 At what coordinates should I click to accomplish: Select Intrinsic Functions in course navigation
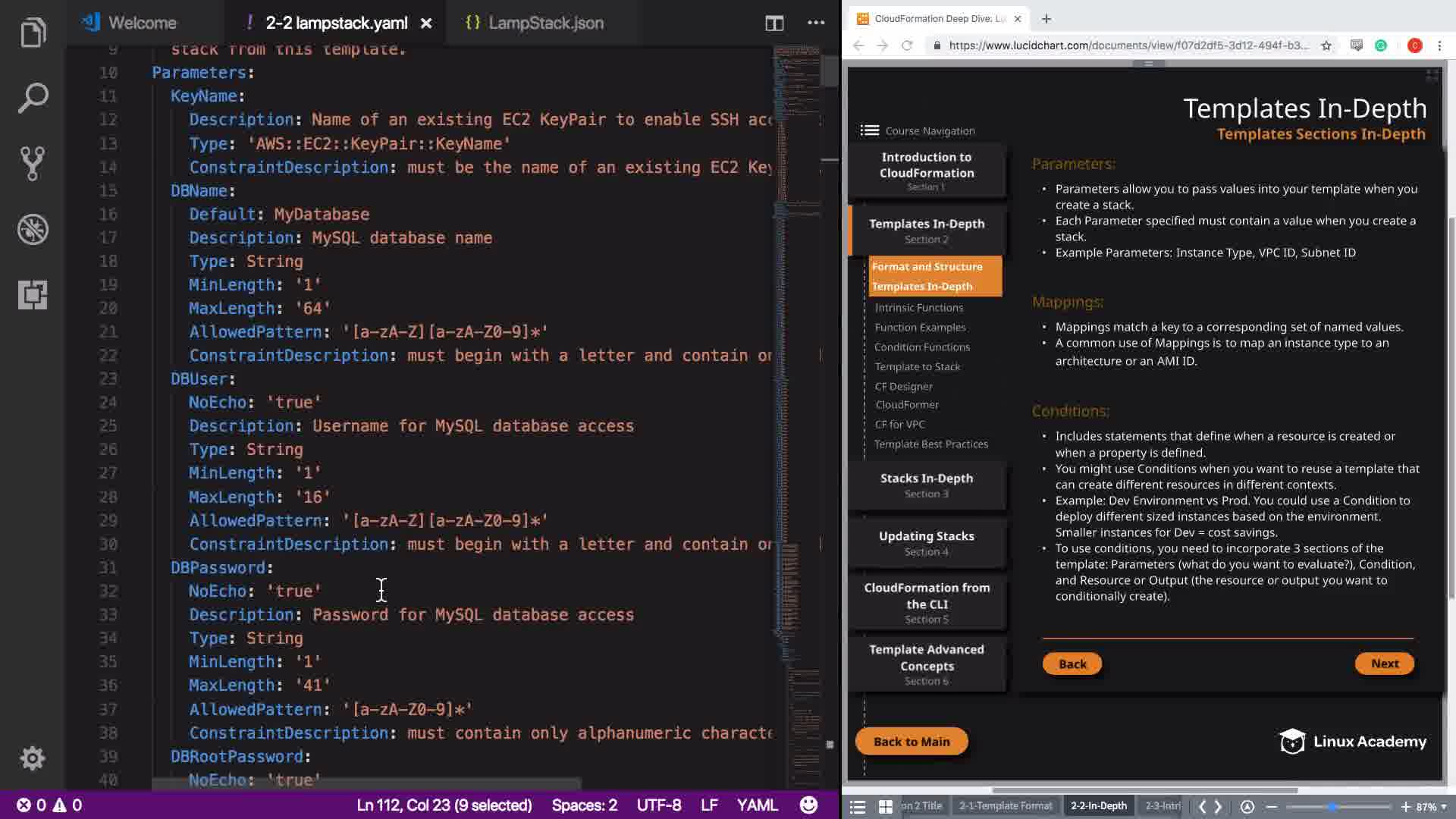[918, 307]
